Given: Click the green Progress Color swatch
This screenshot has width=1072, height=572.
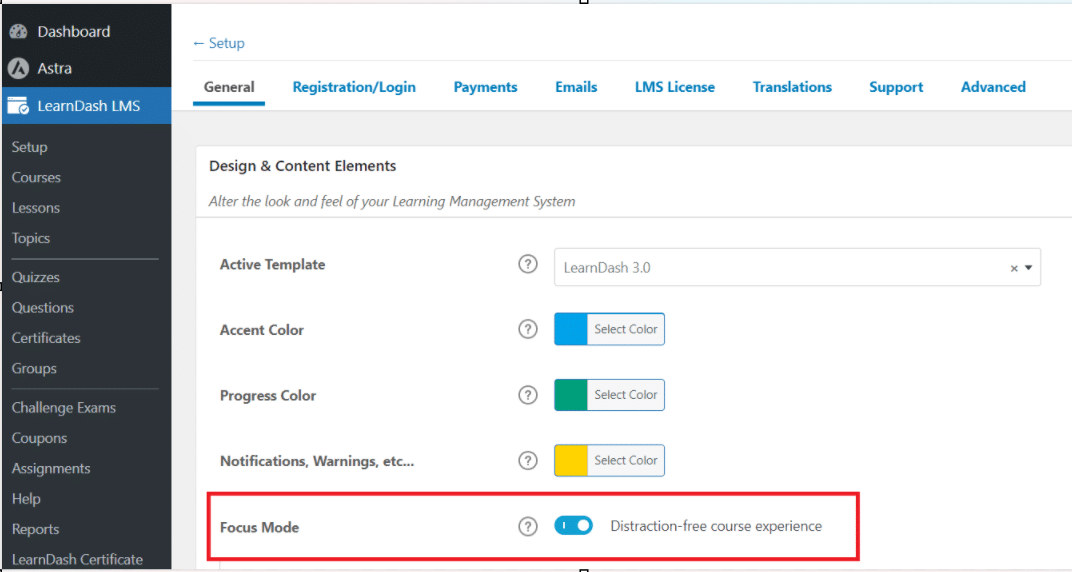Looking at the screenshot, I should point(571,395).
